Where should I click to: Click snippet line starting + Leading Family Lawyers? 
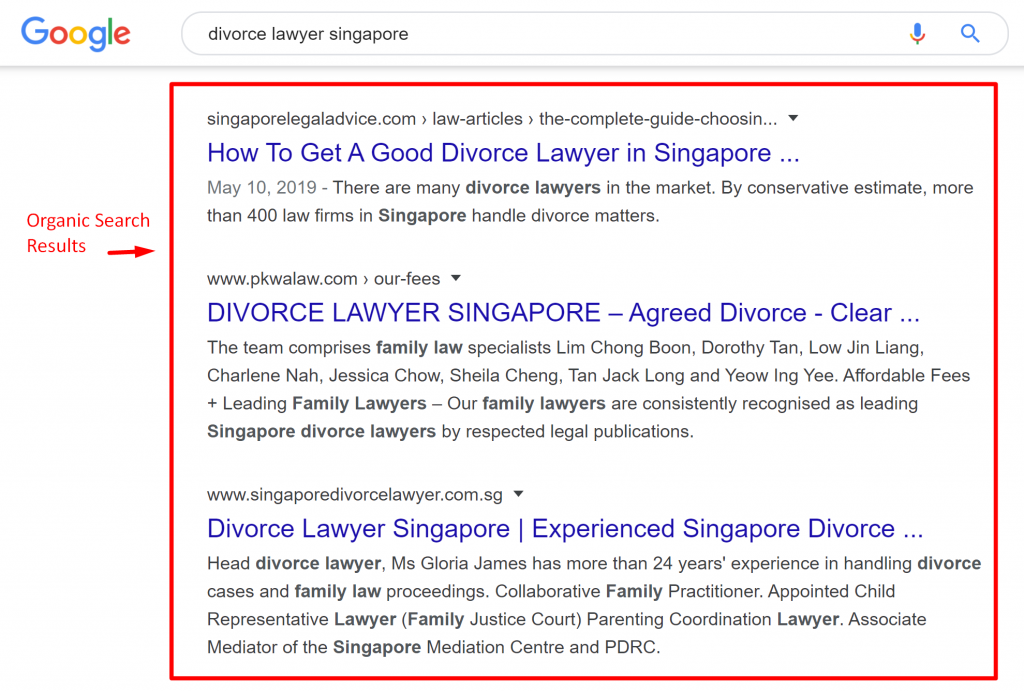coord(562,404)
